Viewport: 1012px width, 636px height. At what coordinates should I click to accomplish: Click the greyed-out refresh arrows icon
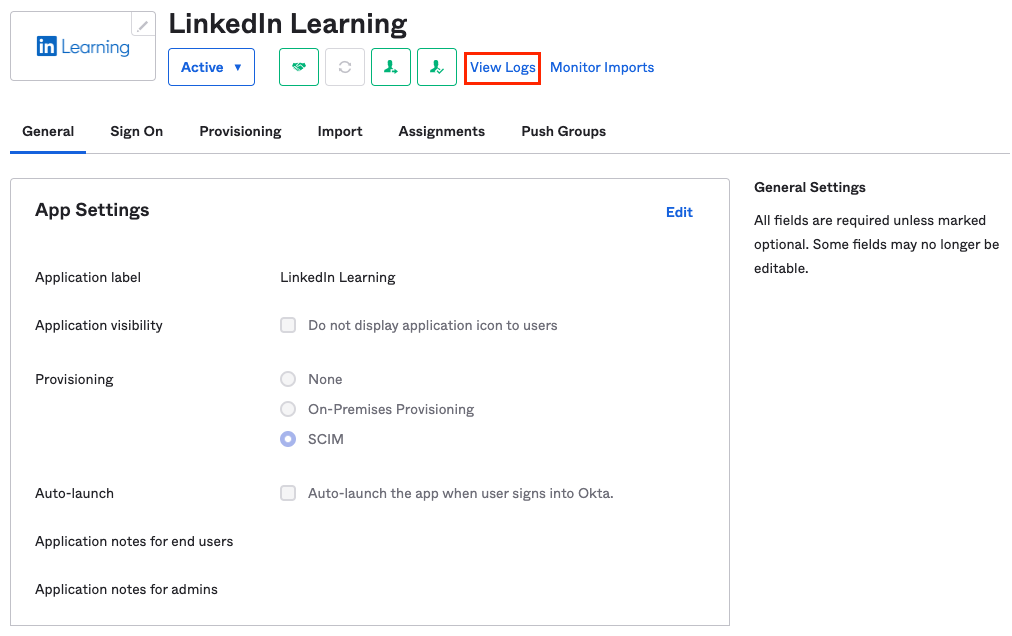coord(345,67)
